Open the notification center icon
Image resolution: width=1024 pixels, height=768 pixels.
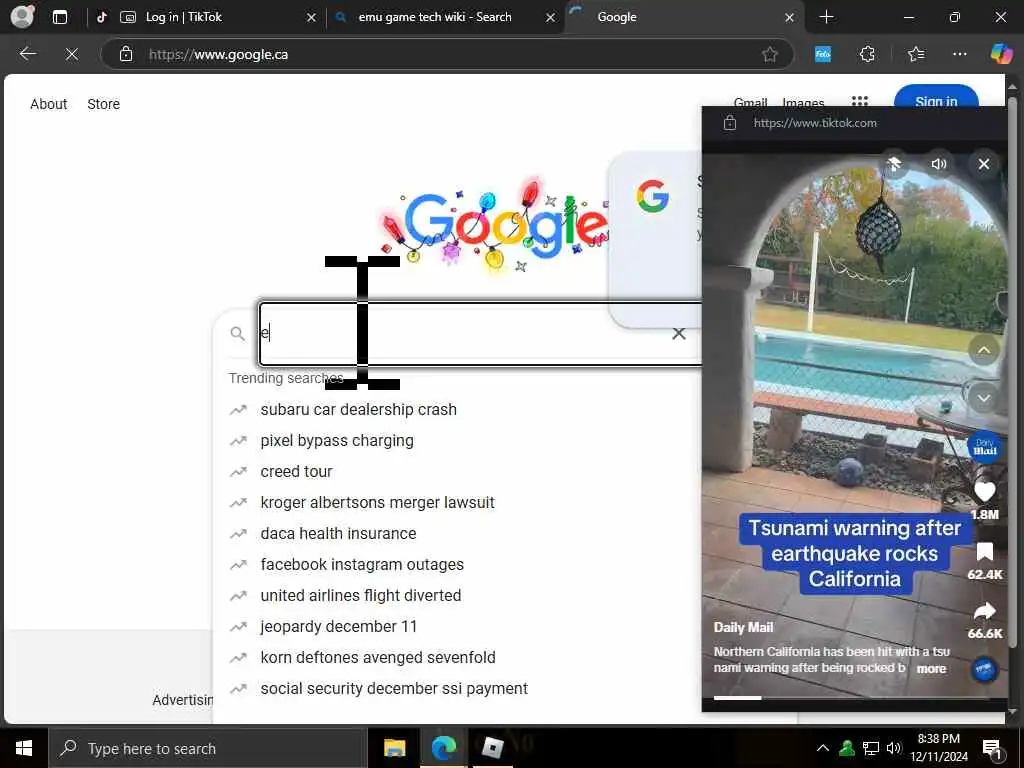click(993, 750)
